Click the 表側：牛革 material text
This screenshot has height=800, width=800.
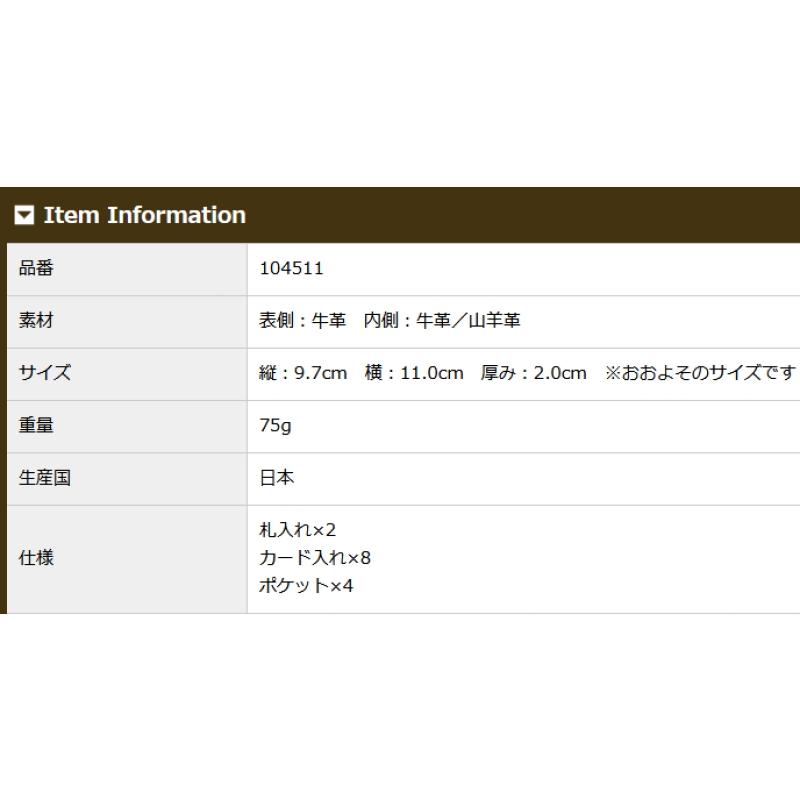pos(303,320)
